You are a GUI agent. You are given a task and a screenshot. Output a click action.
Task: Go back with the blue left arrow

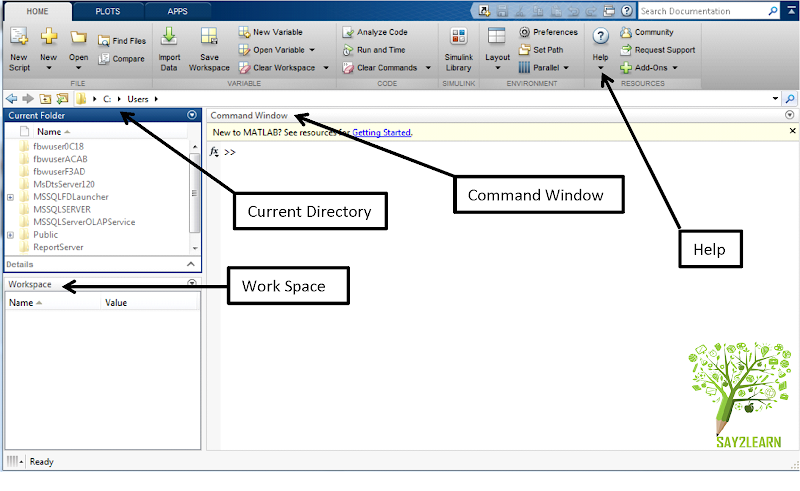coord(12,99)
